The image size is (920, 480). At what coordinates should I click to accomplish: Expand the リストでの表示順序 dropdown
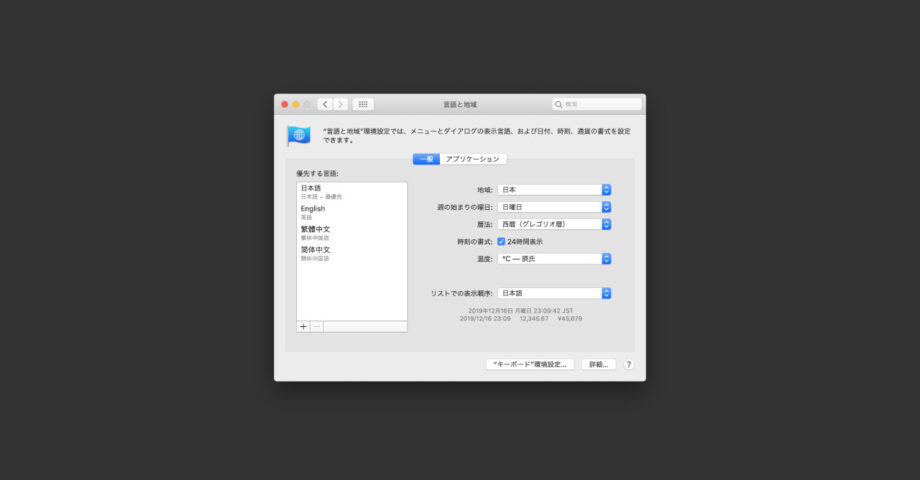pos(554,293)
